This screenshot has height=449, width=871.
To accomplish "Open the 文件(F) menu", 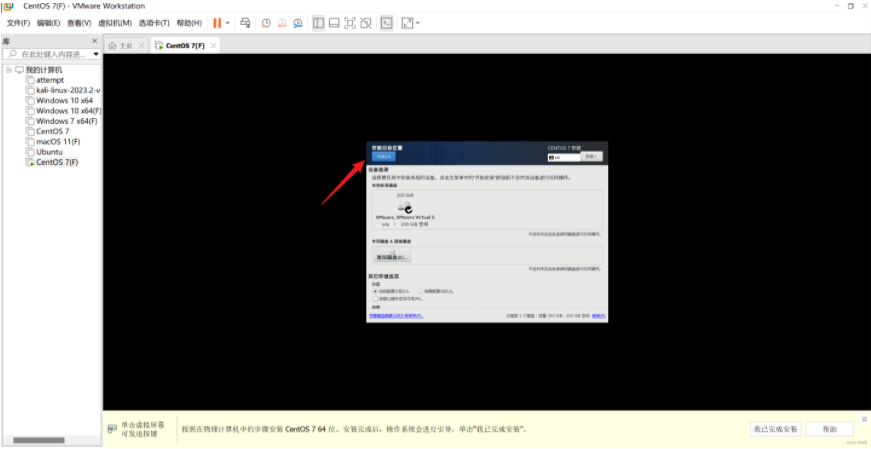I will [18, 23].
